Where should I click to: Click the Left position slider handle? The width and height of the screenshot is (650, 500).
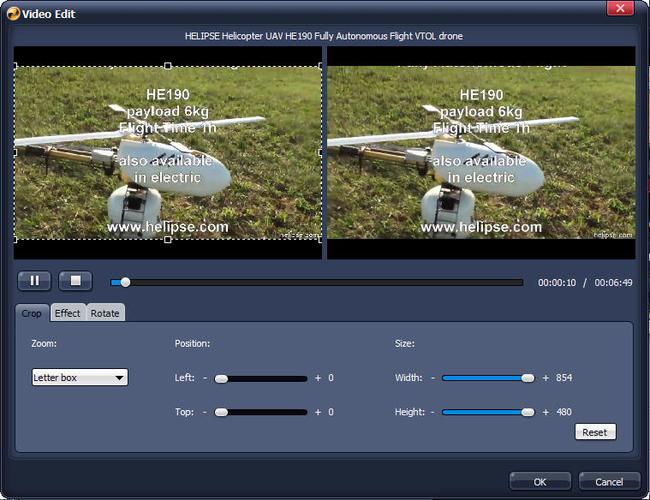coord(221,379)
